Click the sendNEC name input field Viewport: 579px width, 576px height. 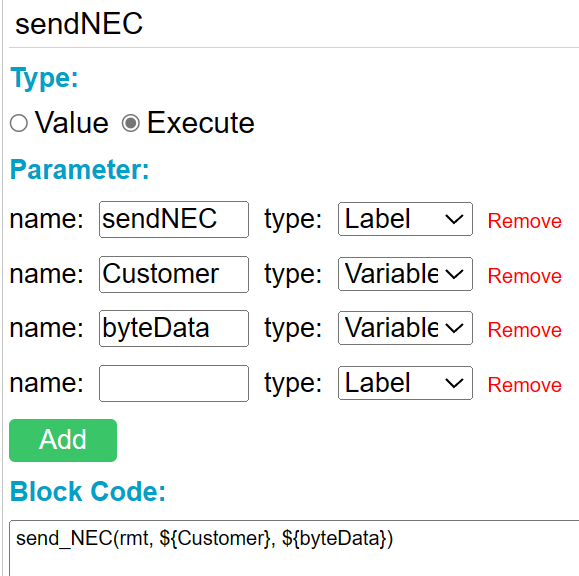(x=174, y=219)
